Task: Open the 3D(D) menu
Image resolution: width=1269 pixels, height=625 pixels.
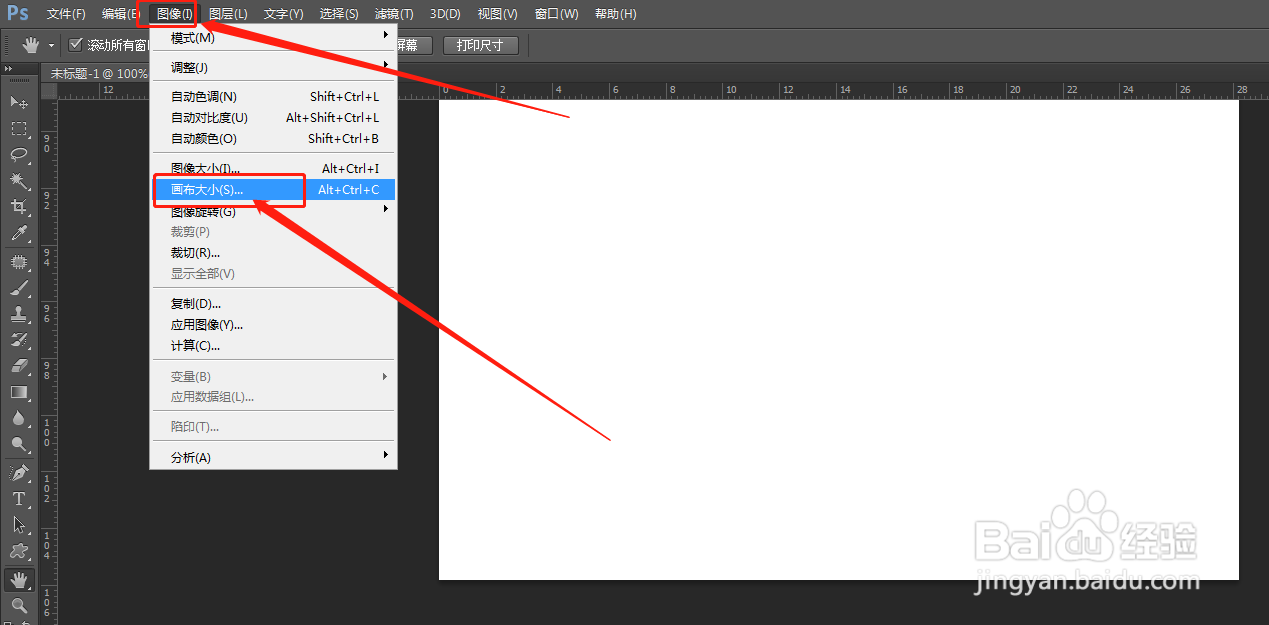Action: coord(445,14)
